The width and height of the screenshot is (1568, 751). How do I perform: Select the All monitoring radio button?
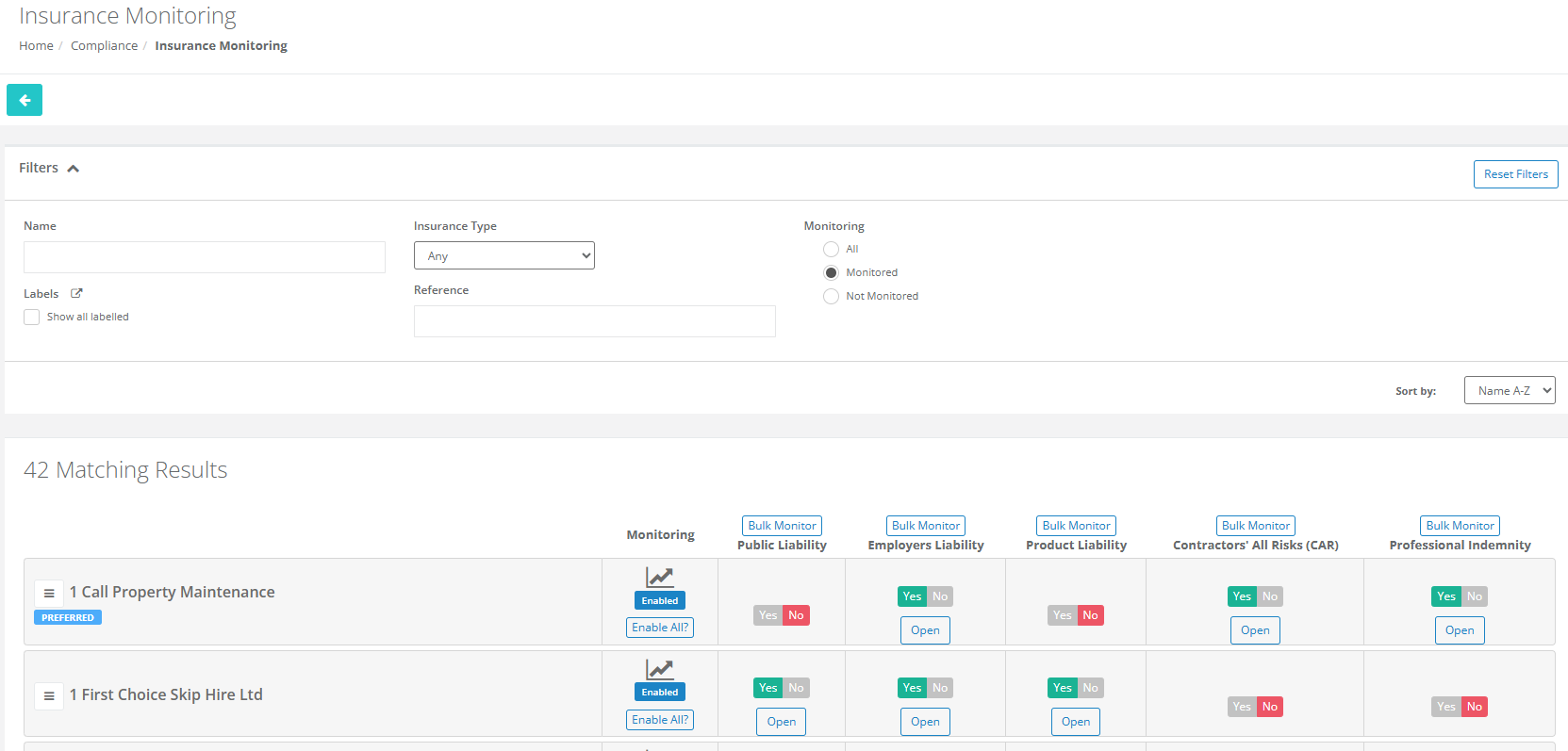click(831, 250)
